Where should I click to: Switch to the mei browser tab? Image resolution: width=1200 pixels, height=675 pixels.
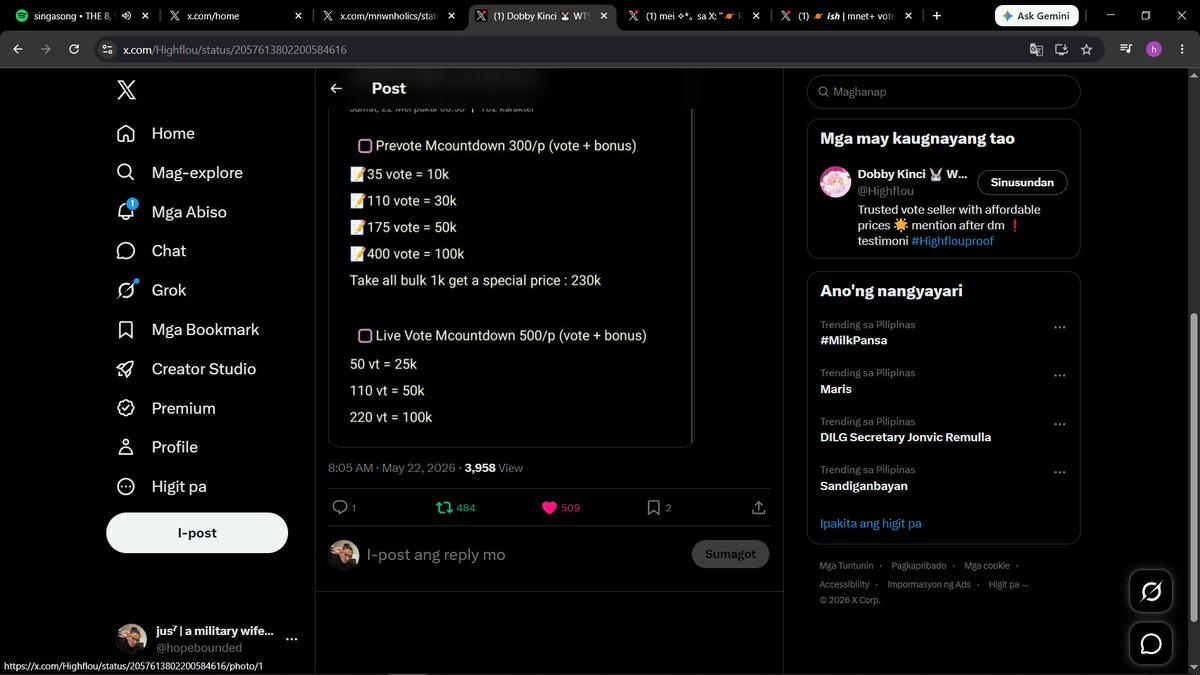point(695,16)
